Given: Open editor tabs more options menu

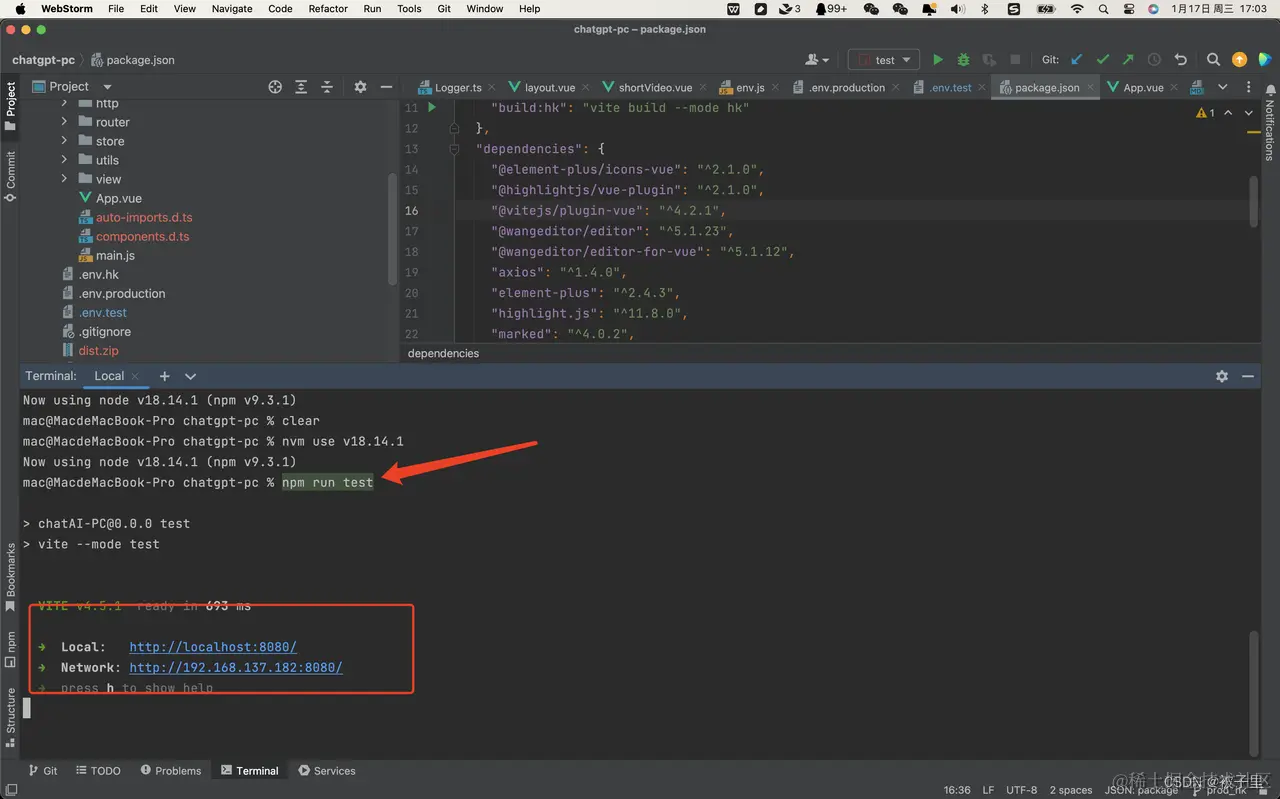Looking at the screenshot, I should (x=1248, y=87).
